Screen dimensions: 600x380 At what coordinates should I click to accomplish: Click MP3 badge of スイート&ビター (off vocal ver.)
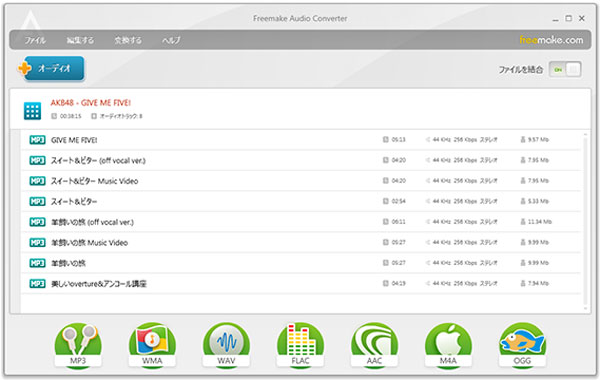(38, 160)
